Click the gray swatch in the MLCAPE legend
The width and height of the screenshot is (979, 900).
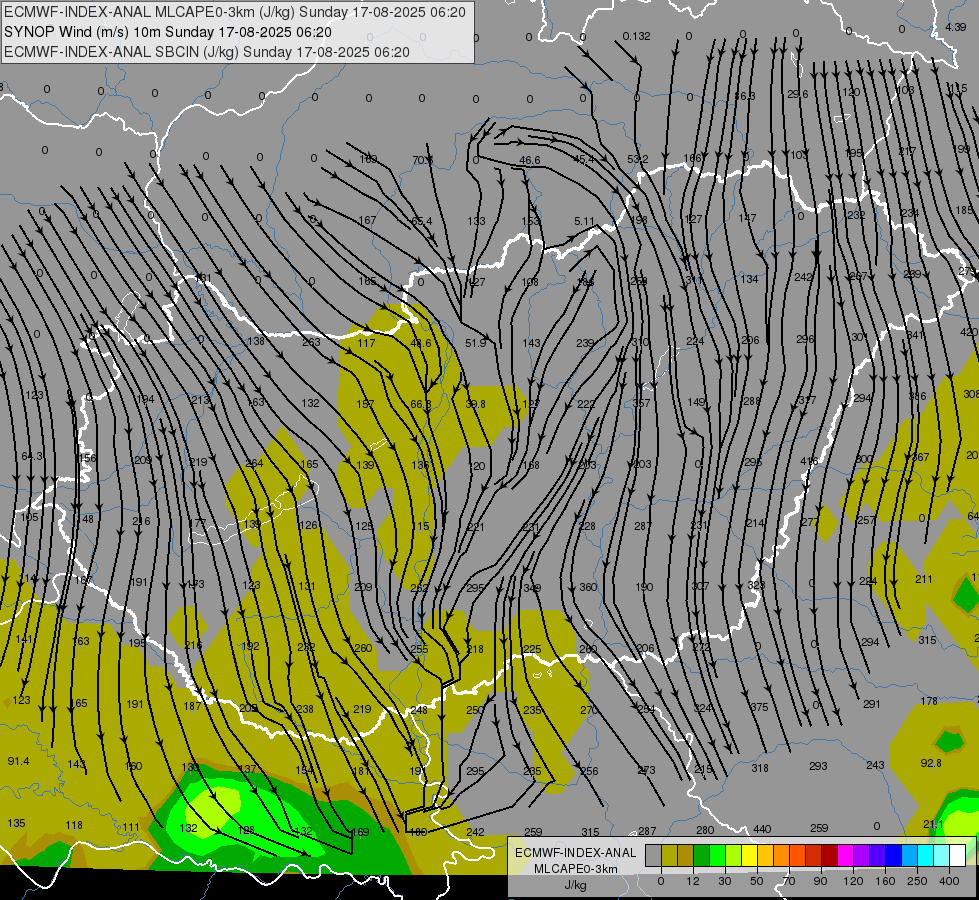coord(654,855)
